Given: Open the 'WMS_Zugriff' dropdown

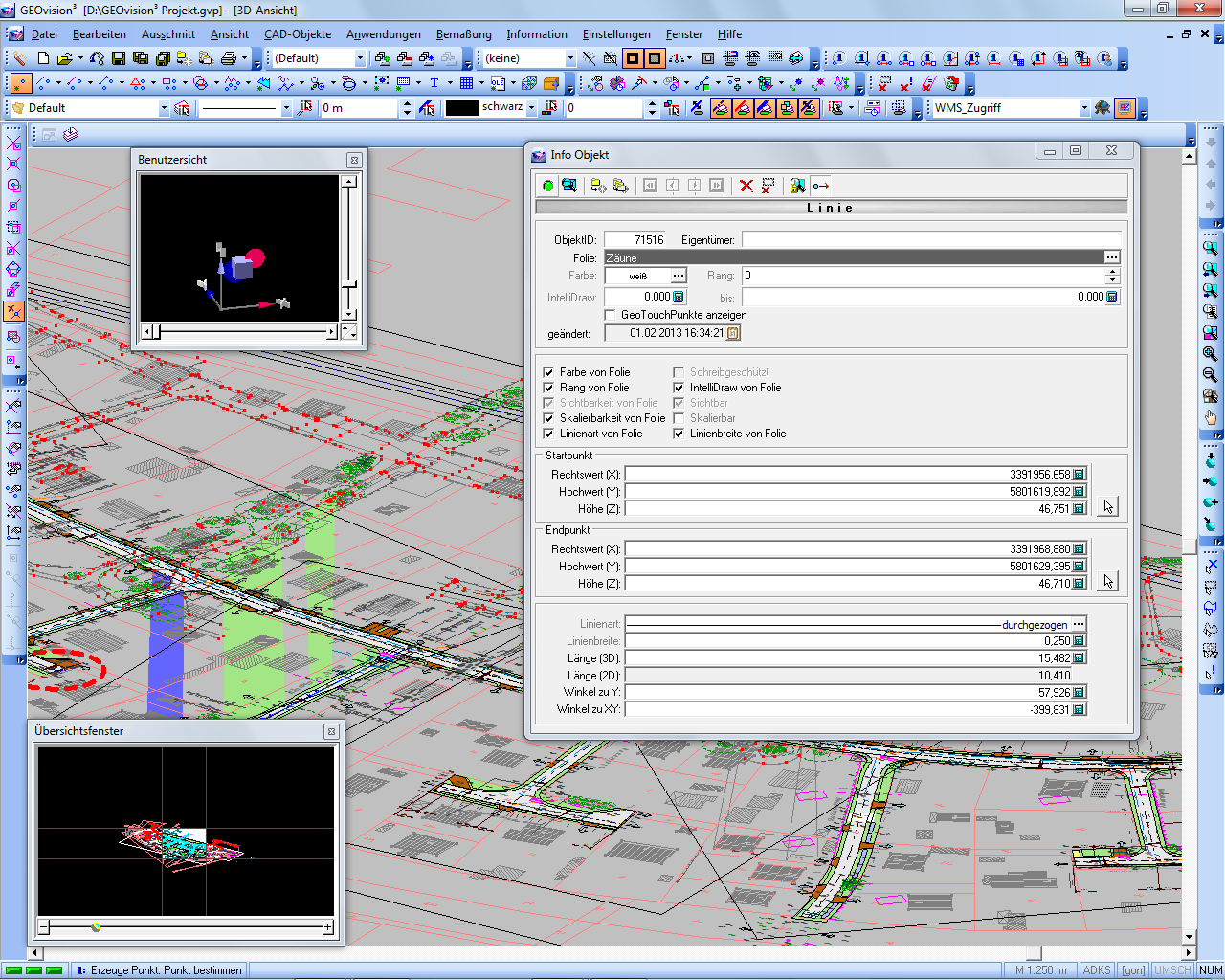Looking at the screenshot, I should 1084,108.
